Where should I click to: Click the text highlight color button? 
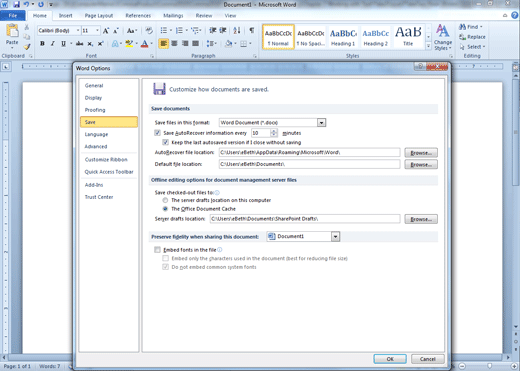pyautogui.click(x=129, y=44)
